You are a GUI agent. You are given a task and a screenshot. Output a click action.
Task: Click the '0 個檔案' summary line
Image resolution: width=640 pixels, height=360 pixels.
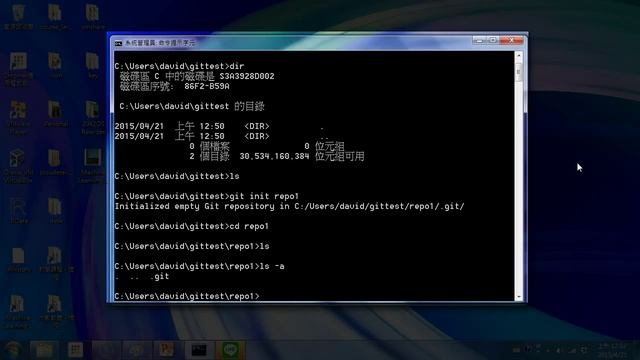(267, 146)
